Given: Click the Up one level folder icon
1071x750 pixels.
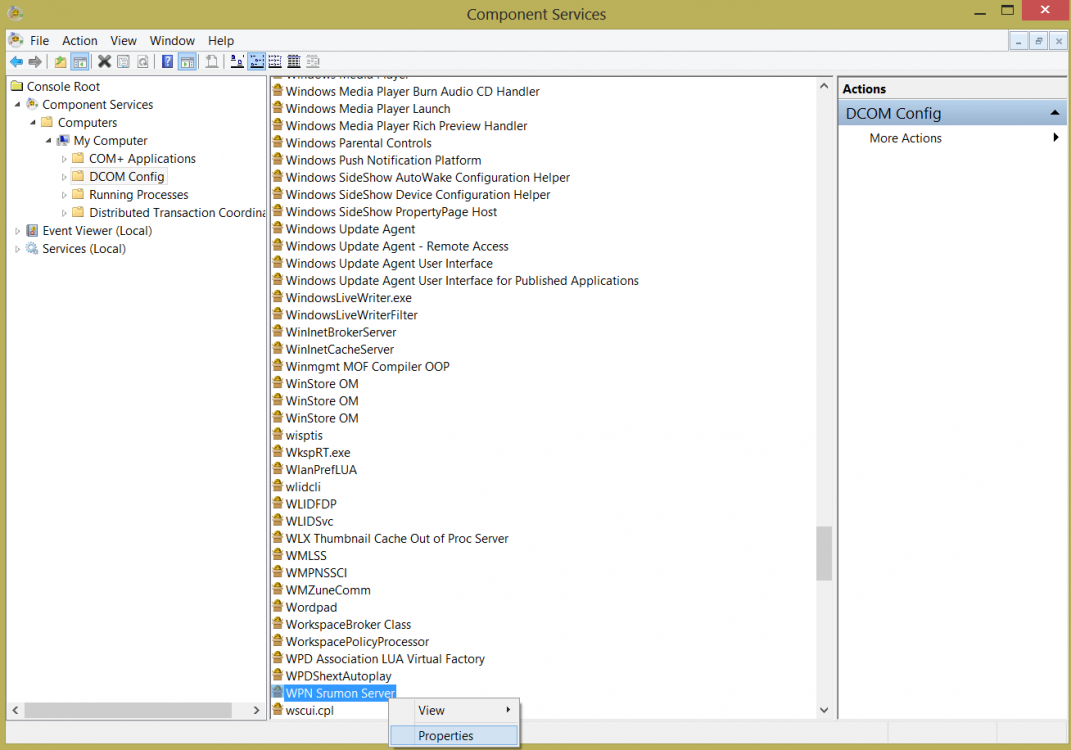Looking at the screenshot, I should click(x=60, y=62).
